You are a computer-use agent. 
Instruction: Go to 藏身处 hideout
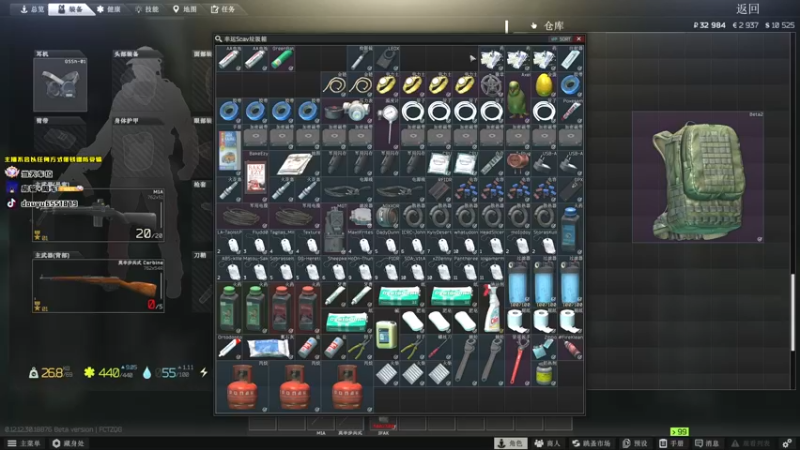[x=68, y=443]
